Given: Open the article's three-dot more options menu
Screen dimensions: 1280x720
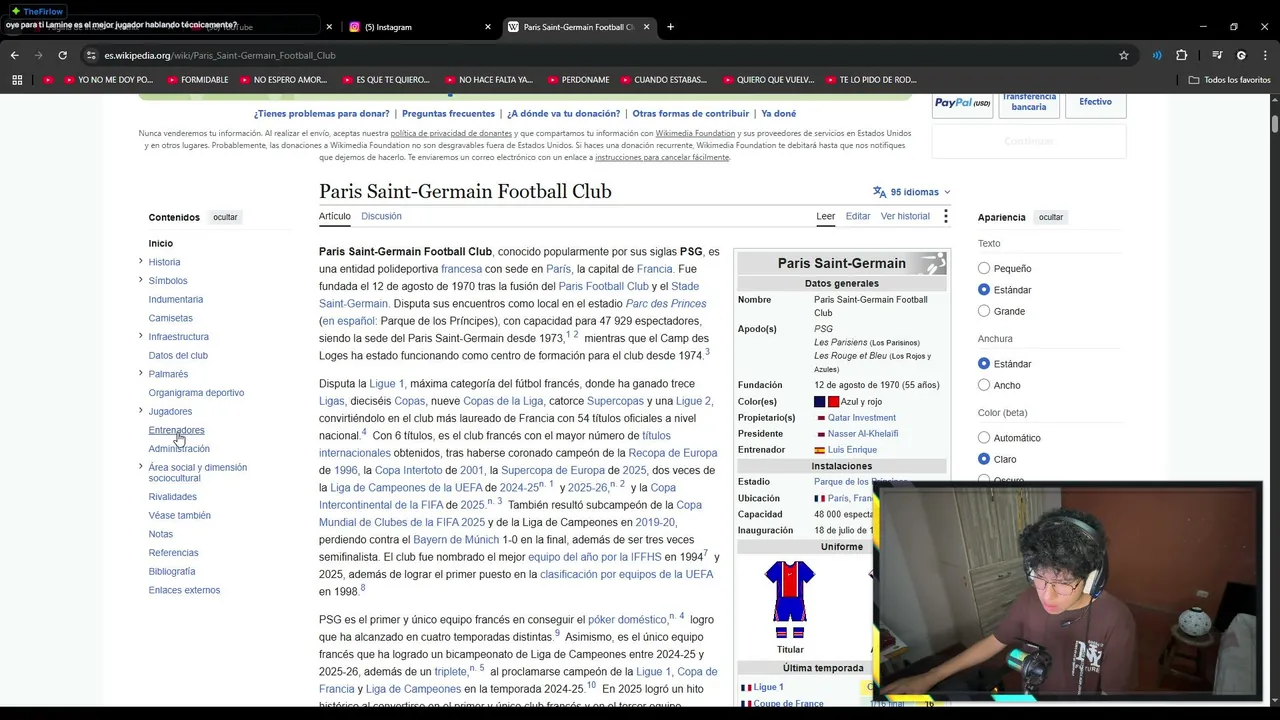Looking at the screenshot, I should (x=945, y=216).
